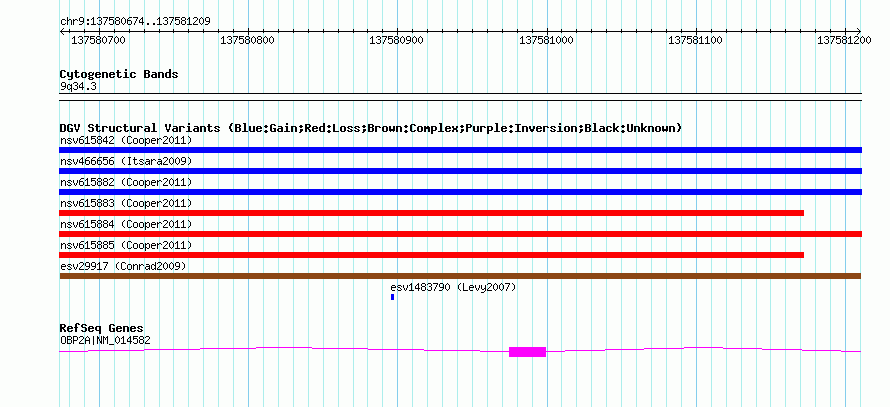Click the red nsv615883 loss variant bar
The image size is (890, 407).
(x=431, y=213)
